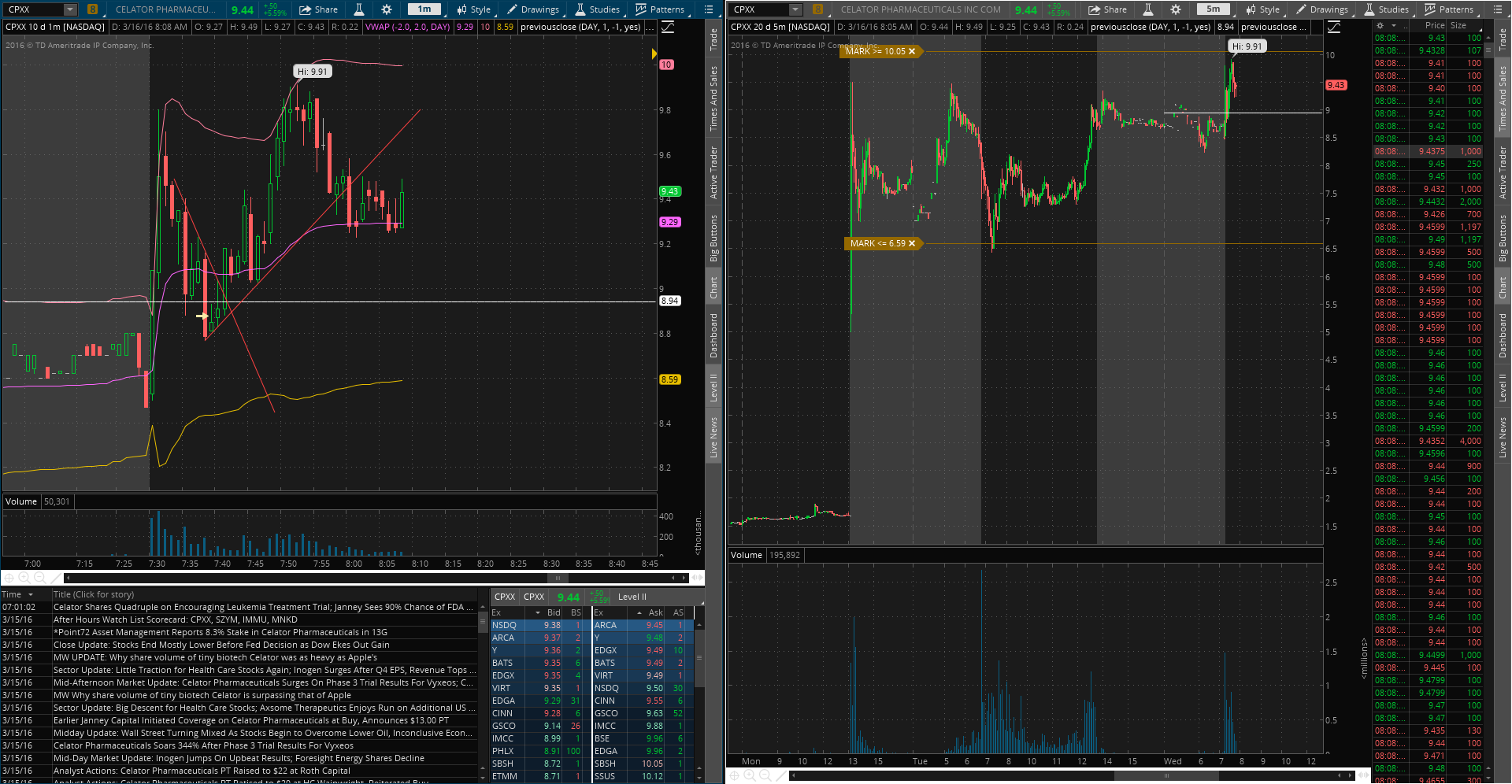Screen dimensions: 1512x784
Task: Open Share on the right 5m chart
Action: [x=1107, y=9]
